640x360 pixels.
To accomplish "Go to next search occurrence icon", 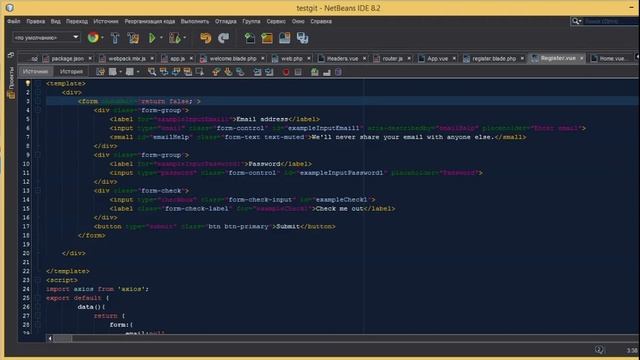I will point(176,72).
